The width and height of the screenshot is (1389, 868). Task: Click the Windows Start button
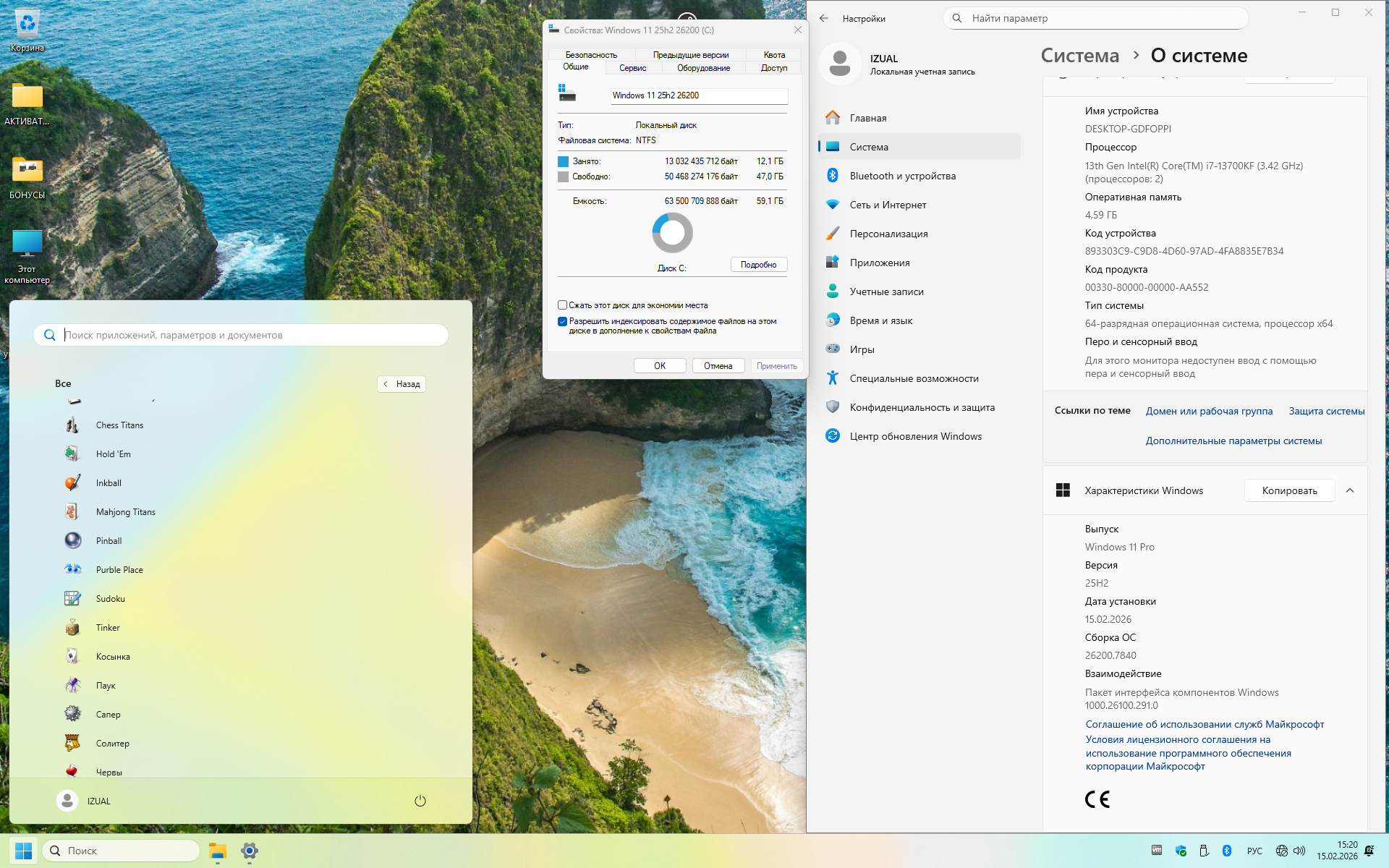click(23, 851)
